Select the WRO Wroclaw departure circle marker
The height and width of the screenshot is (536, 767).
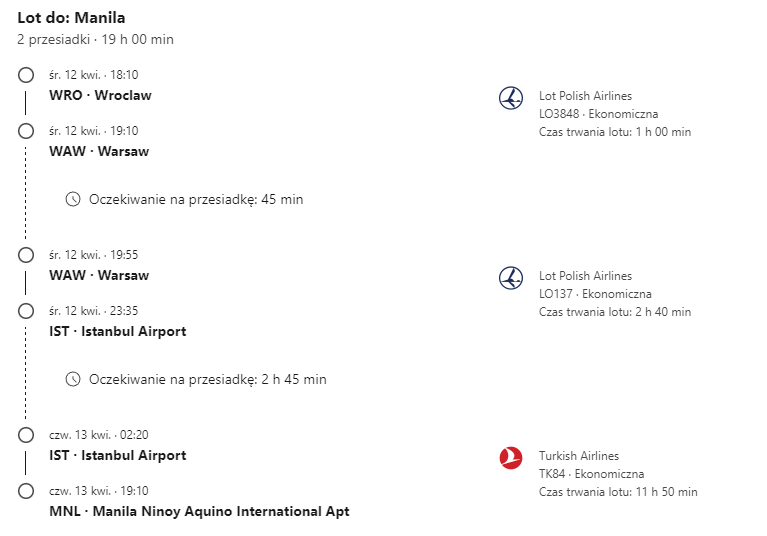(x=26, y=75)
